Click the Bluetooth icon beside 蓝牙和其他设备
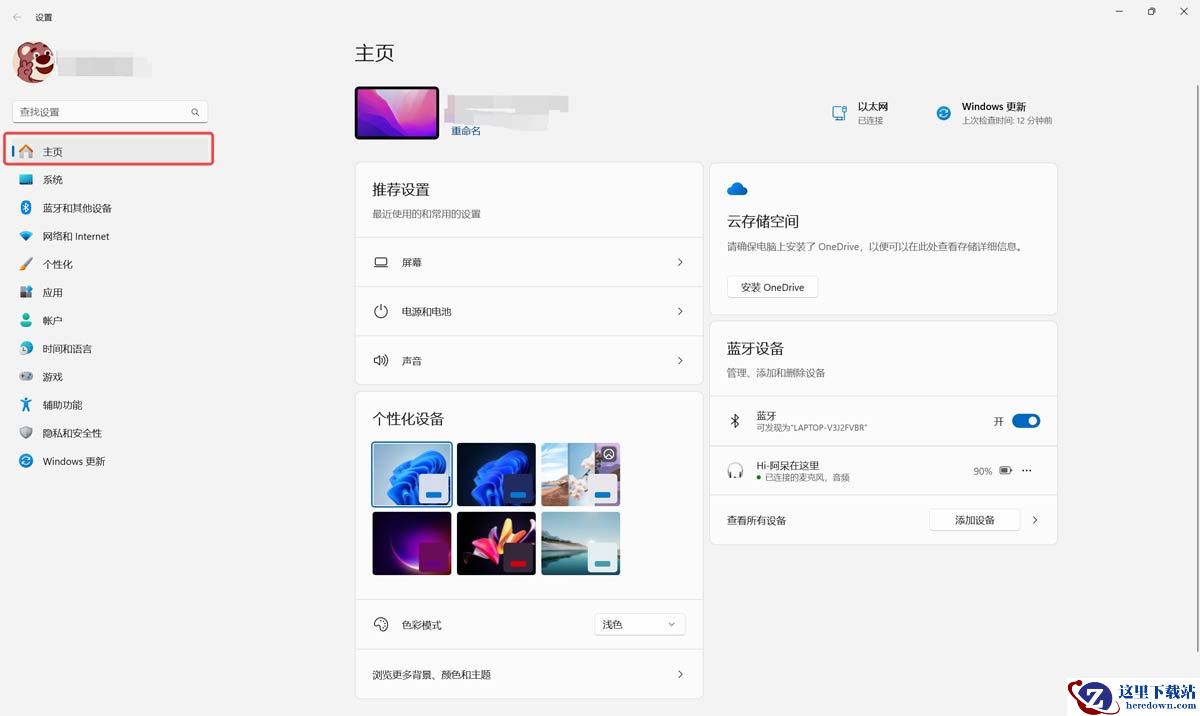 [x=26, y=208]
